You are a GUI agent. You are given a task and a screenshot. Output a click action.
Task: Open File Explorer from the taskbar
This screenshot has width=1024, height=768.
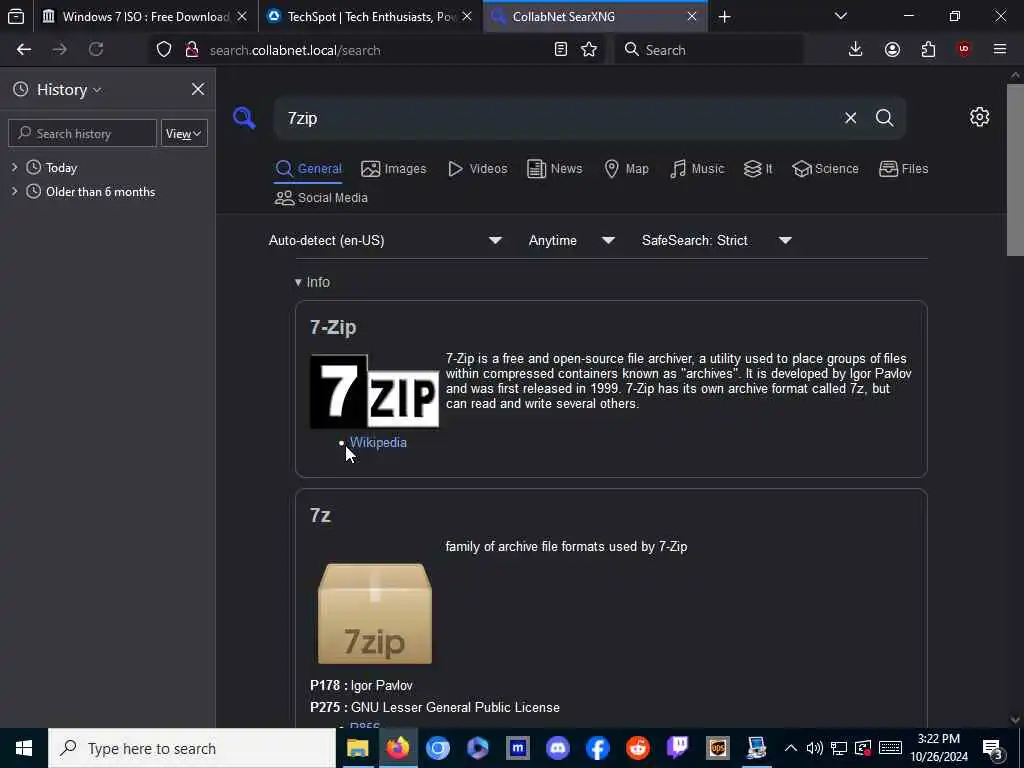(357, 748)
